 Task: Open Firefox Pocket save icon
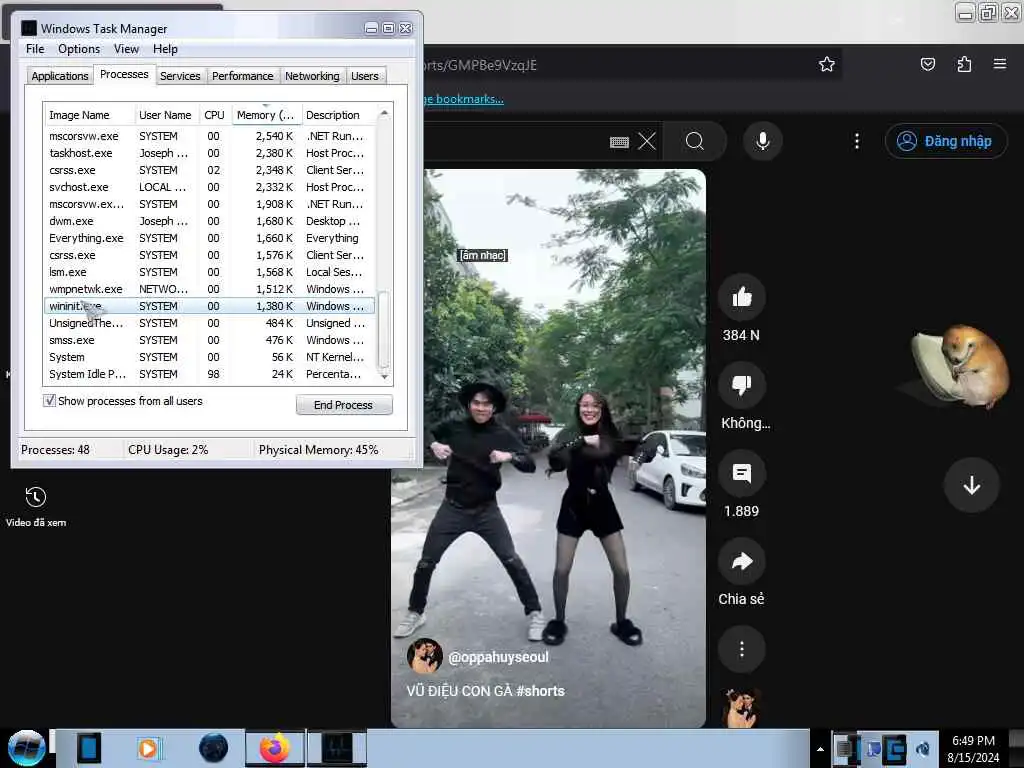pyautogui.click(x=927, y=64)
